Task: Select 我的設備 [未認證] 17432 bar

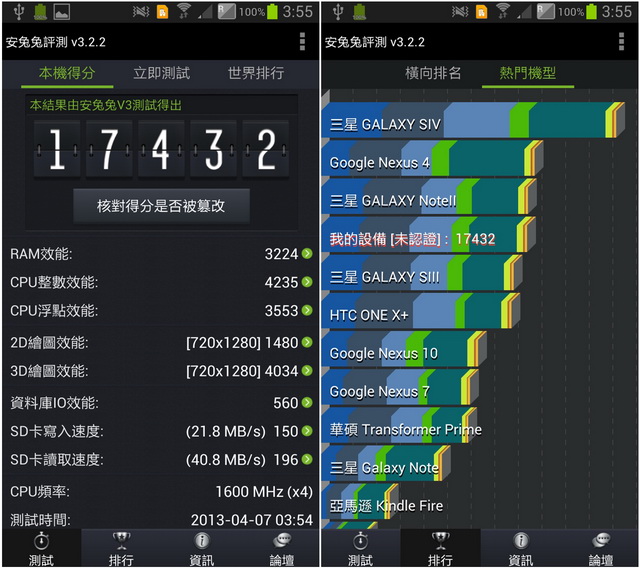Action: pyautogui.click(x=428, y=235)
